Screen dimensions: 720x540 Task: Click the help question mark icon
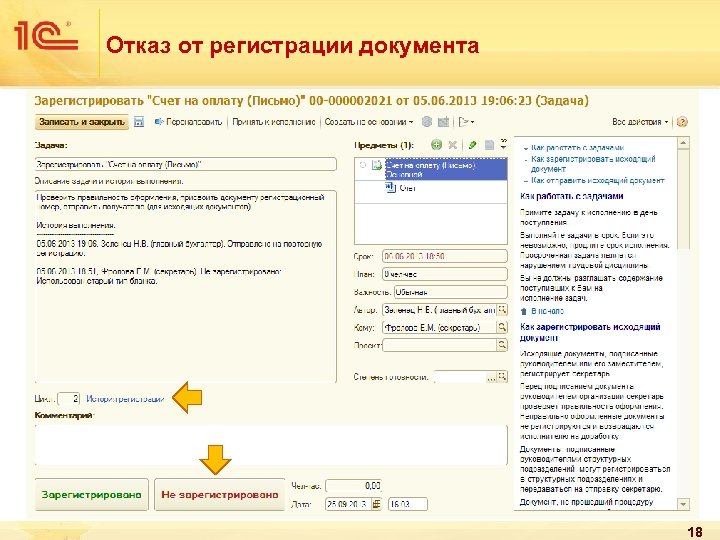(x=682, y=122)
